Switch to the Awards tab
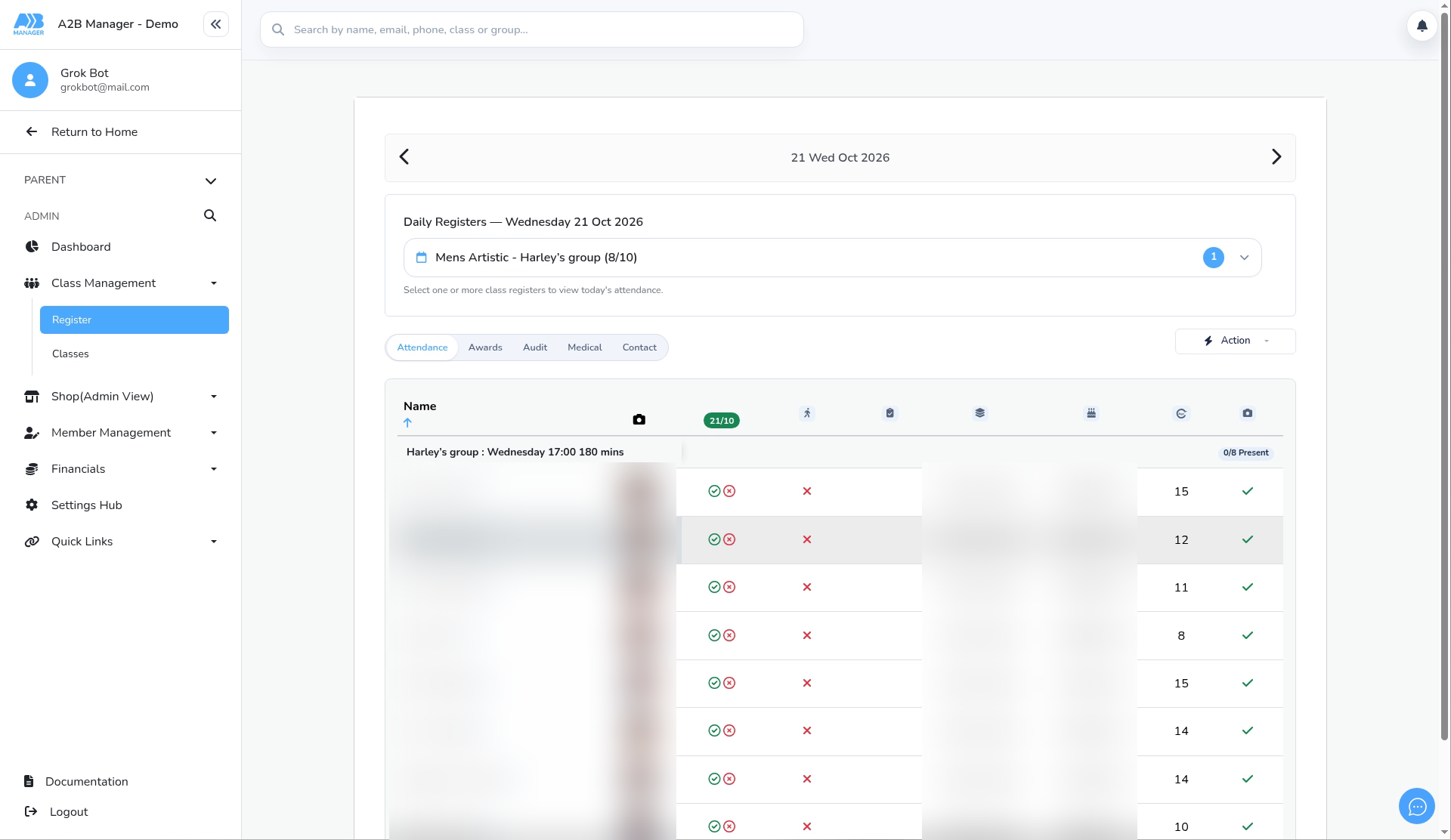This screenshot has height=840, width=1451. click(485, 347)
